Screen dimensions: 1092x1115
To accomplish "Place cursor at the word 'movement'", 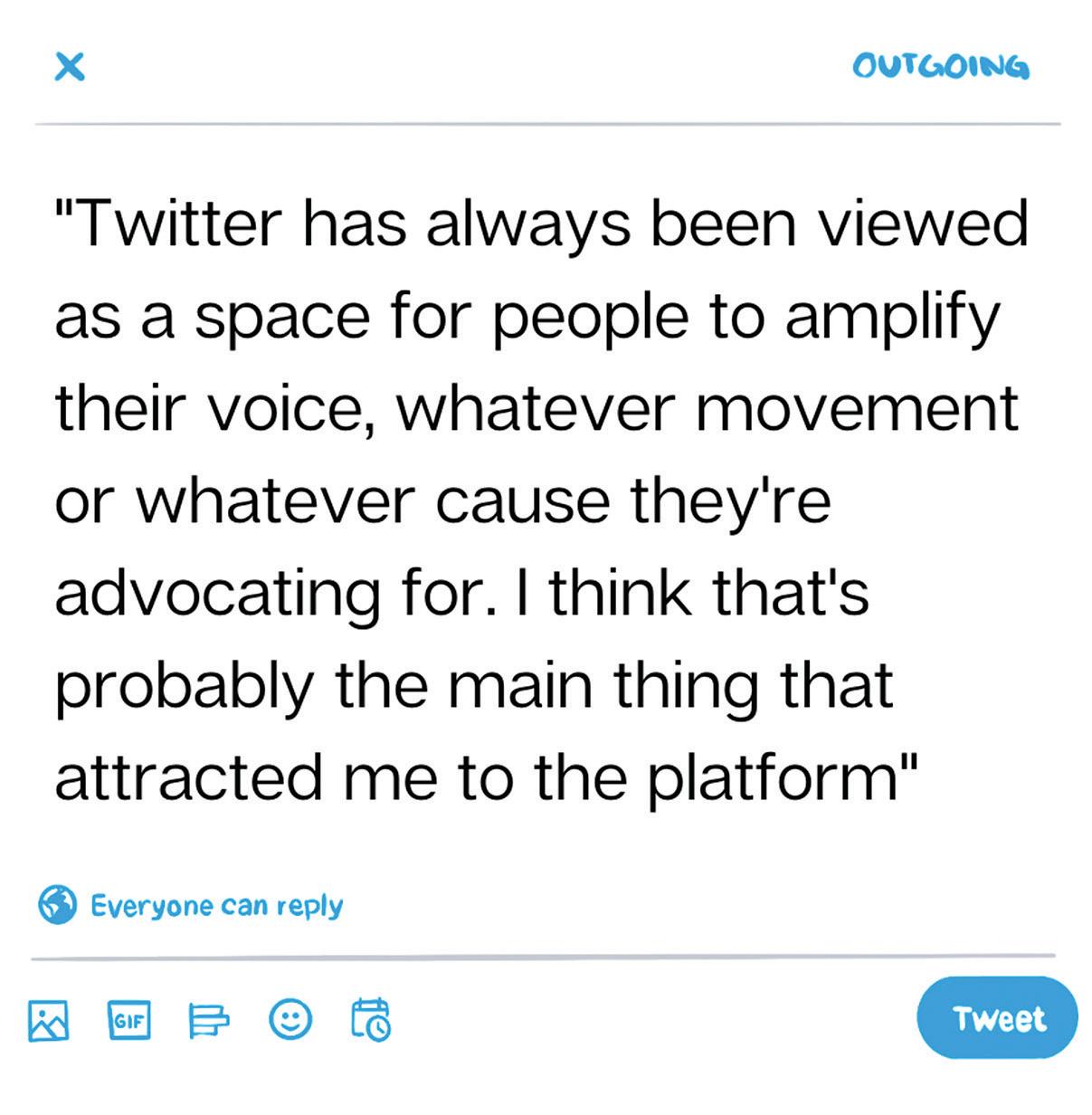I will 857,408.
